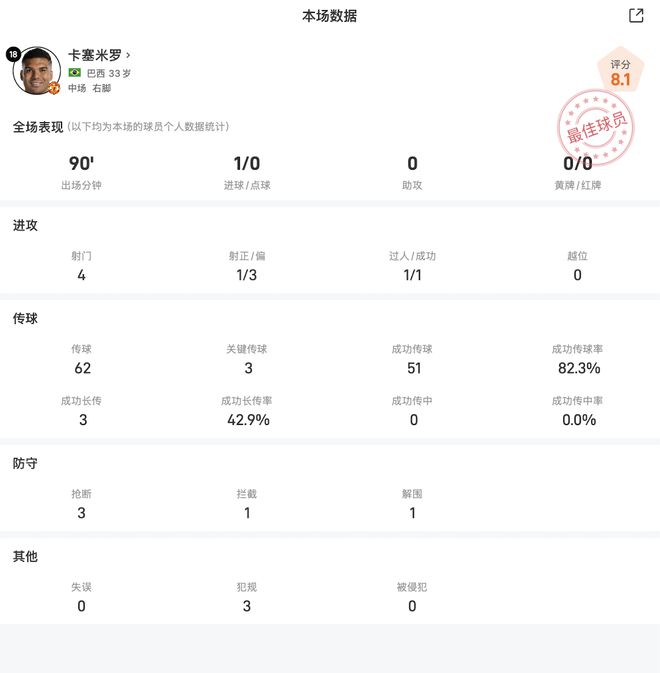Click the 8.1 rating badge
The image size is (660, 673).
pyautogui.click(x=620, y=73)
